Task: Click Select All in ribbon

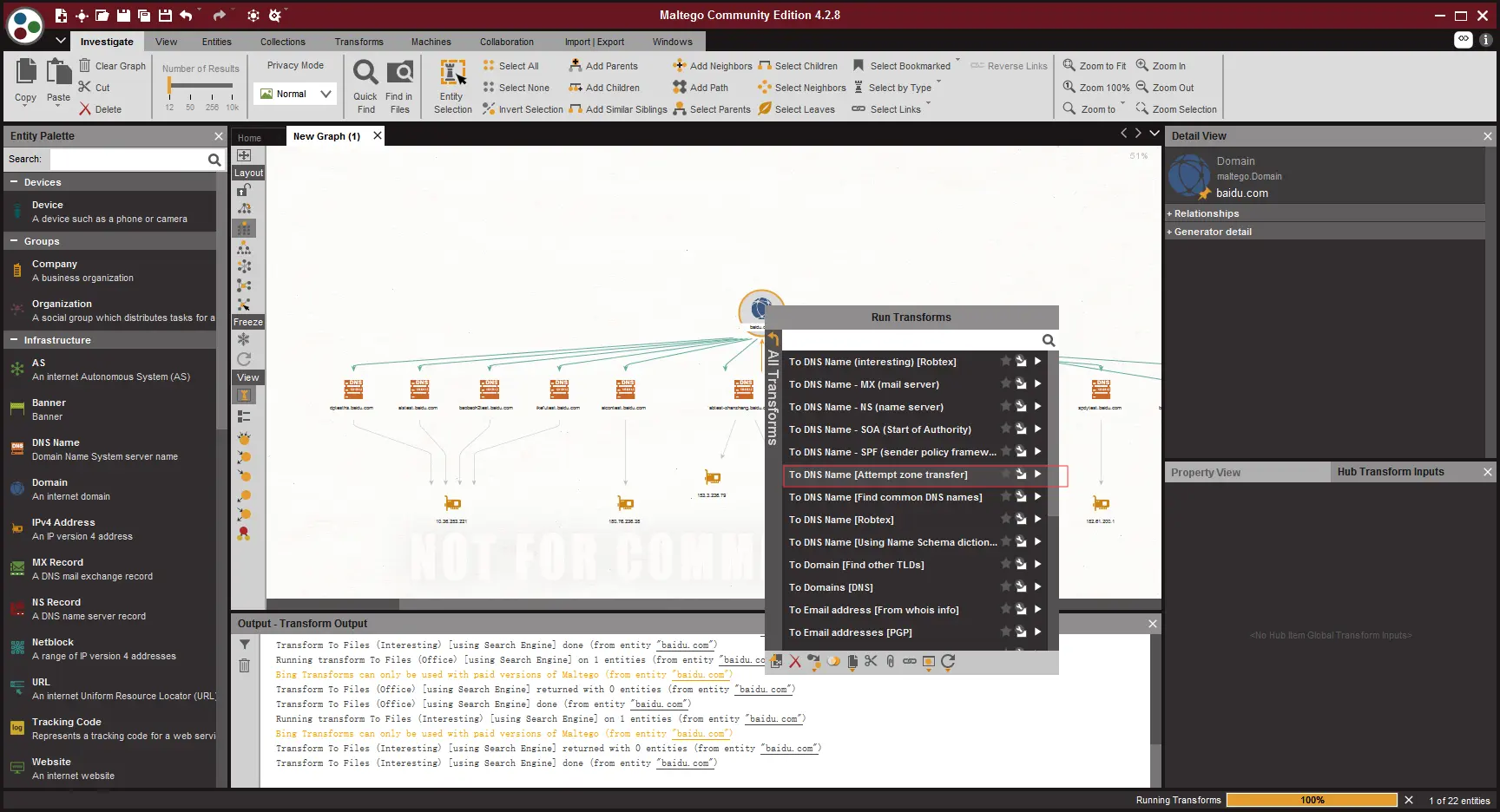Action: point(510,66)
